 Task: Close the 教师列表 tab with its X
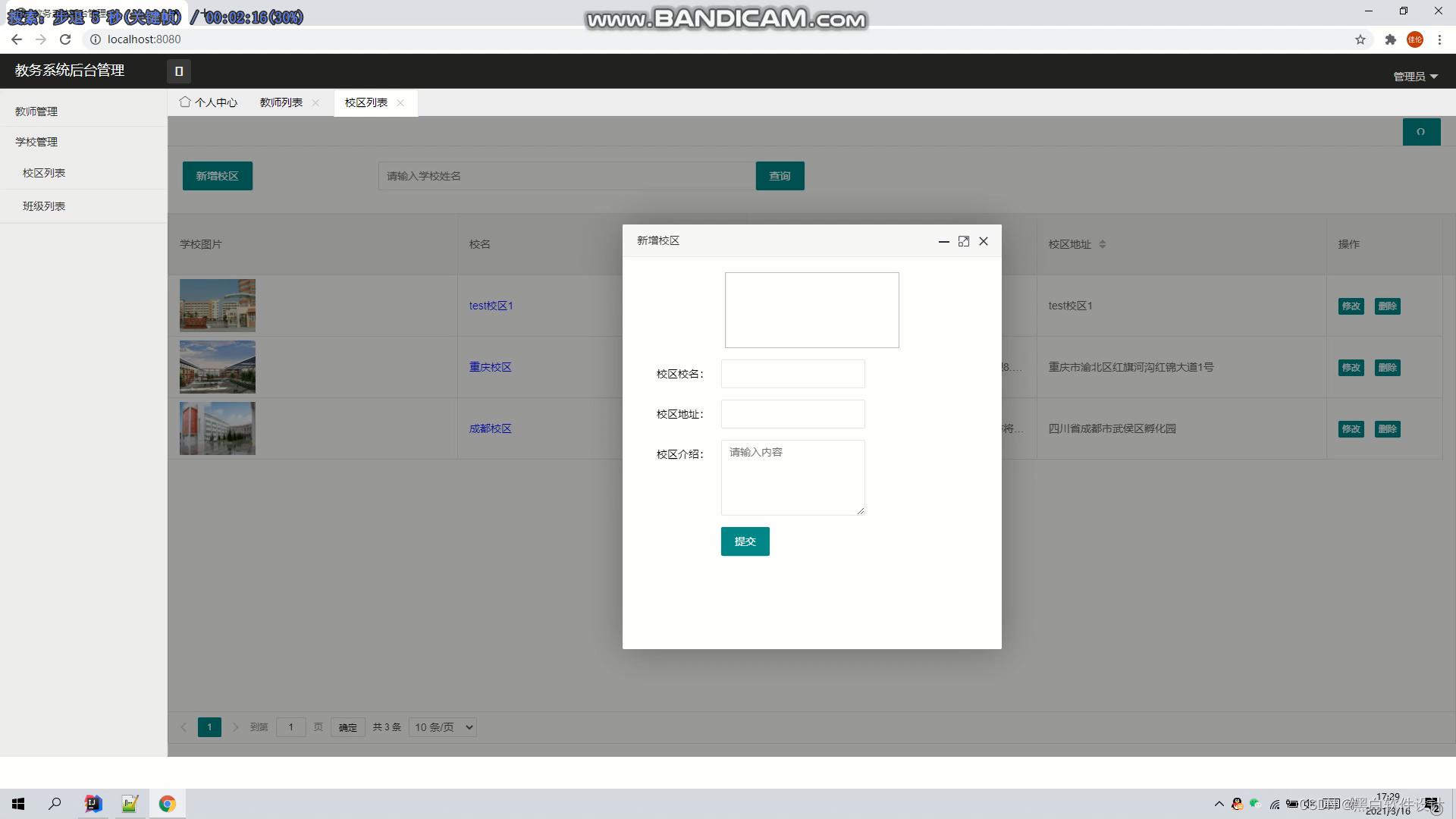[x=315, y=103]
